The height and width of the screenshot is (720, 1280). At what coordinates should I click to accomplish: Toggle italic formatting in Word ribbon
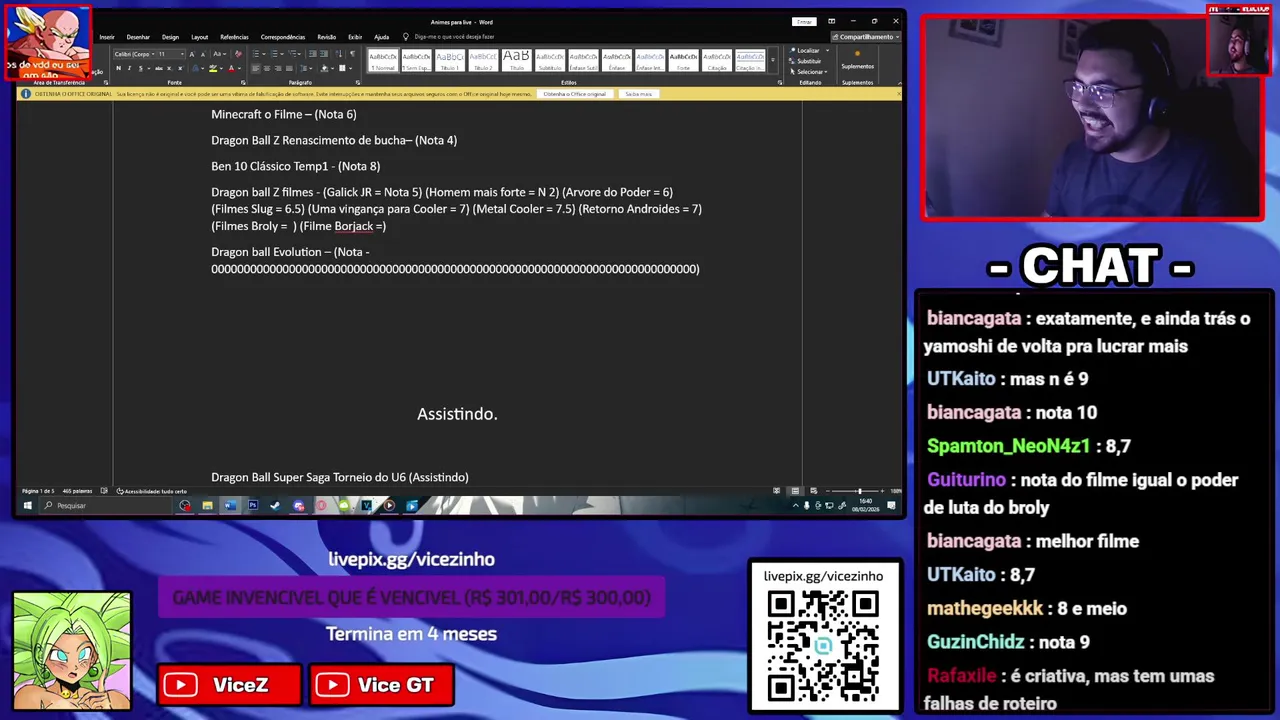pyautogui.click(x=129, y=68)
